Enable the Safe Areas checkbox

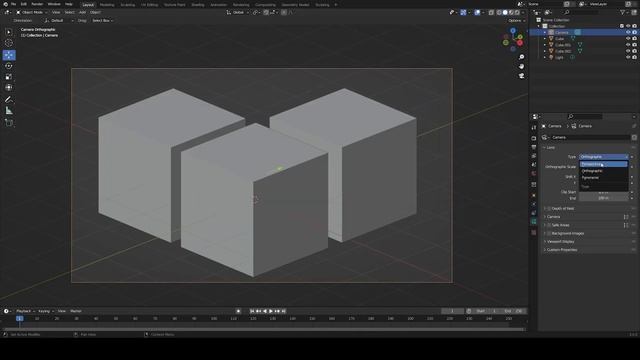[x=549, y=225]
